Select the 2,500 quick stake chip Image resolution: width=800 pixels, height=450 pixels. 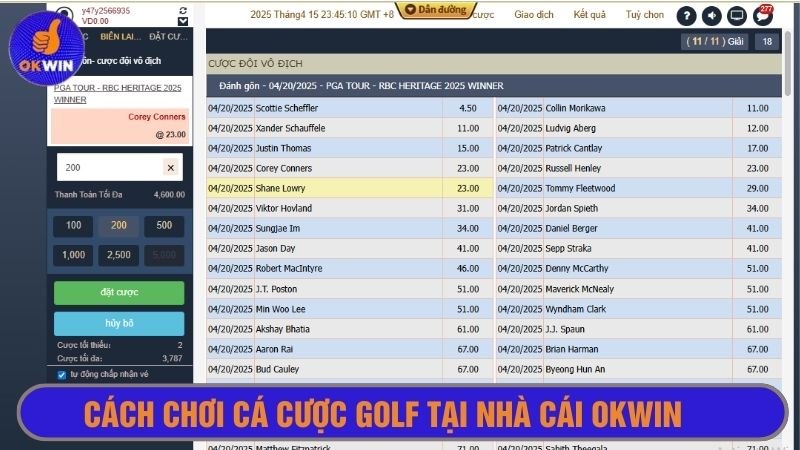click(119, 255)
